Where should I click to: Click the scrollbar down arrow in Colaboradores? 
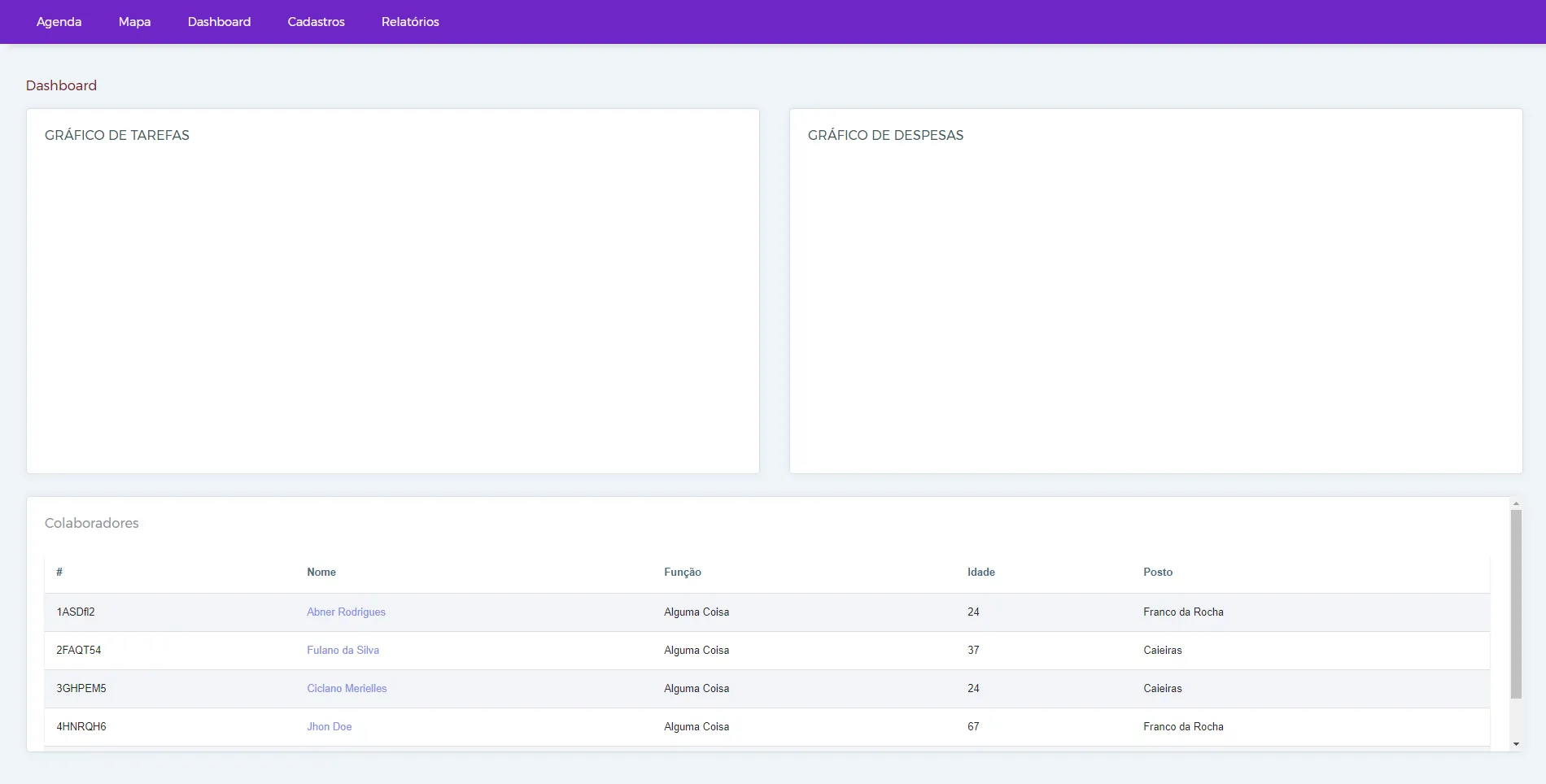(1516, 744)
